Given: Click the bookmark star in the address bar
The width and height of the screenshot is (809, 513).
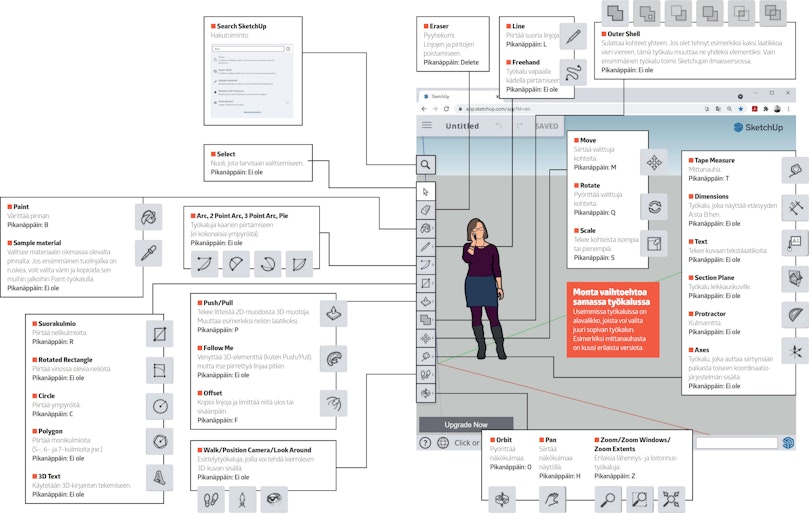Looking at the screenshot, I should point(741,109).
